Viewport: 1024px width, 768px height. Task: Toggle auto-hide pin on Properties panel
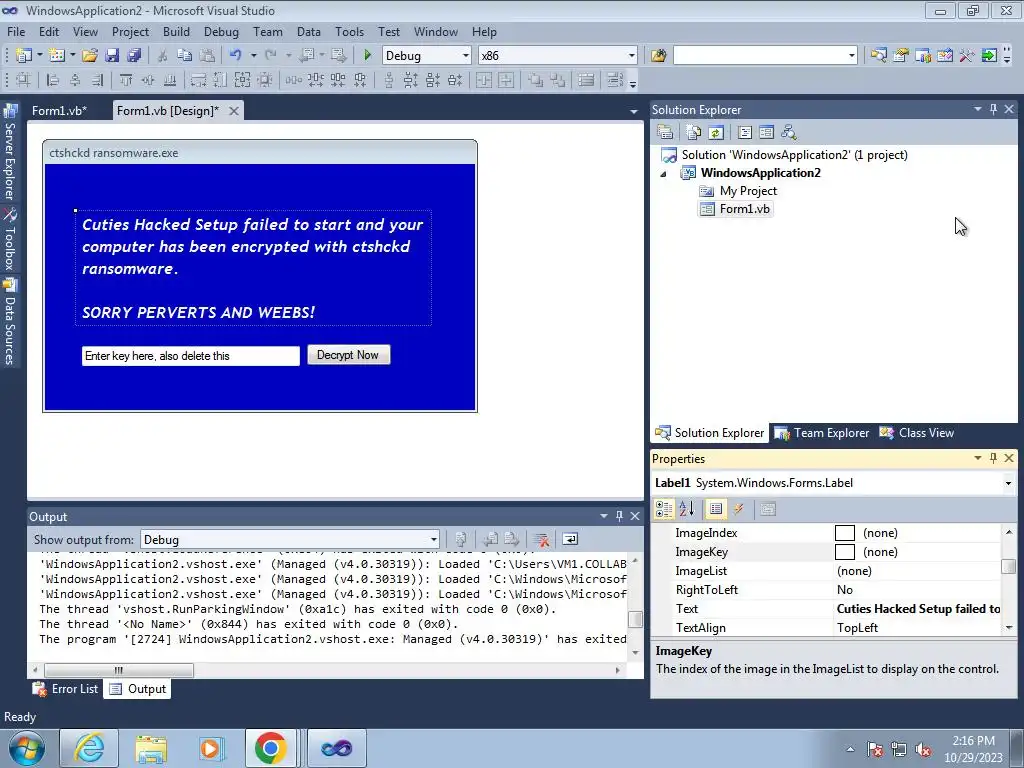993,458
